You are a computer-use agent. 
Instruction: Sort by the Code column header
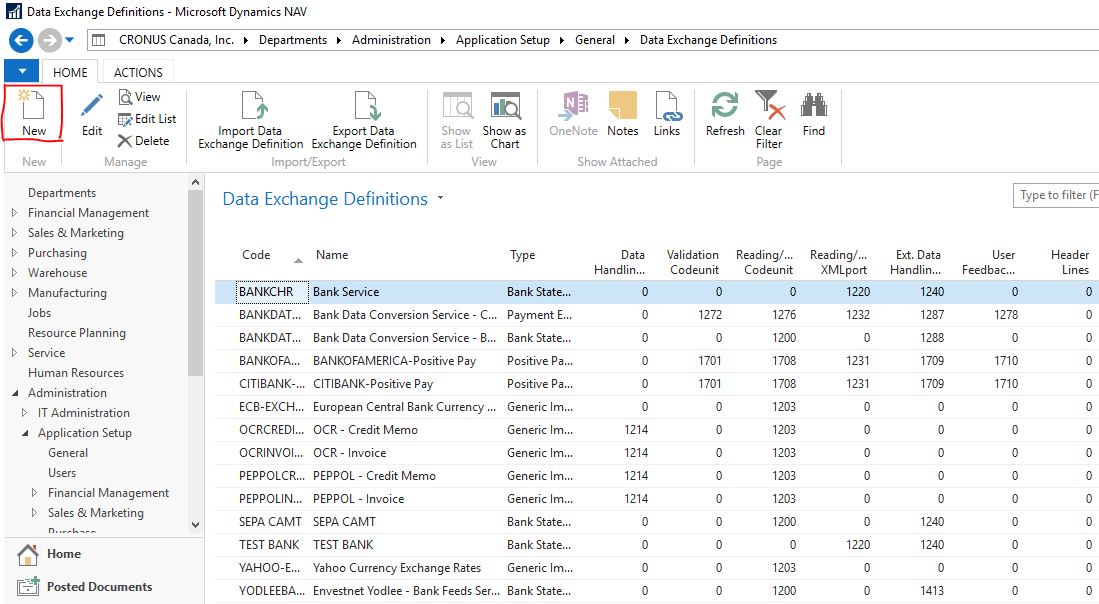click(256, 255)
